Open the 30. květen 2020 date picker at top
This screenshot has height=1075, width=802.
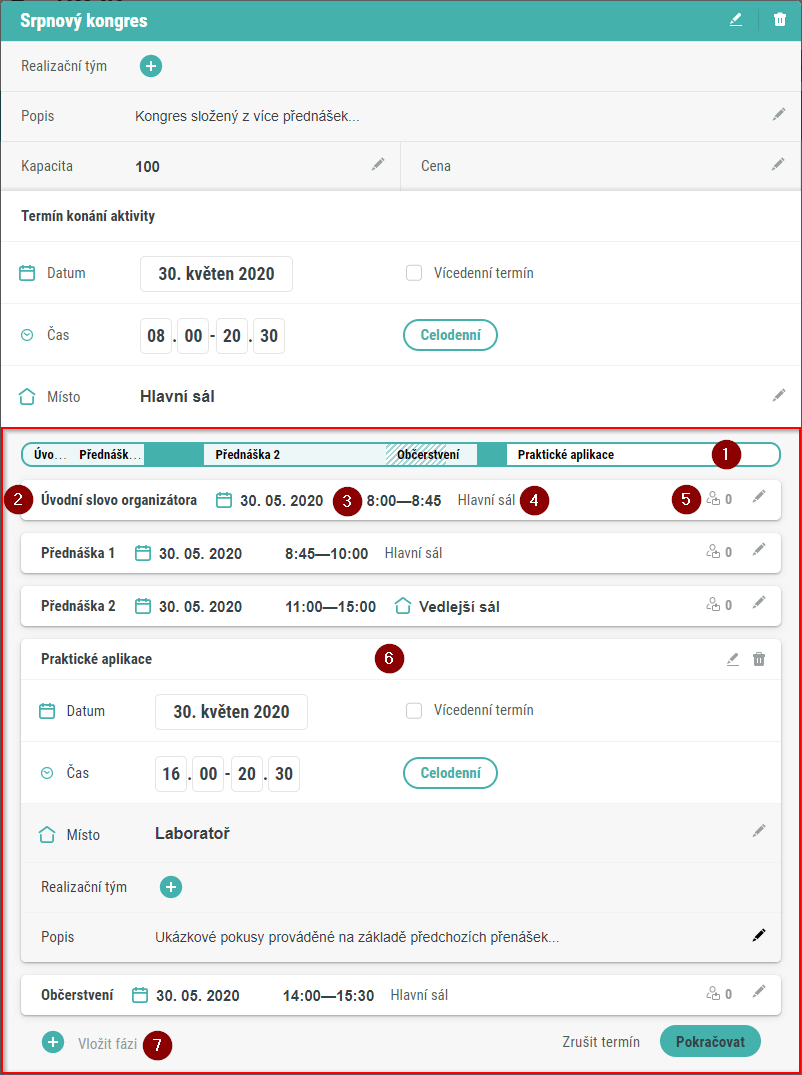tap(216, 274)
